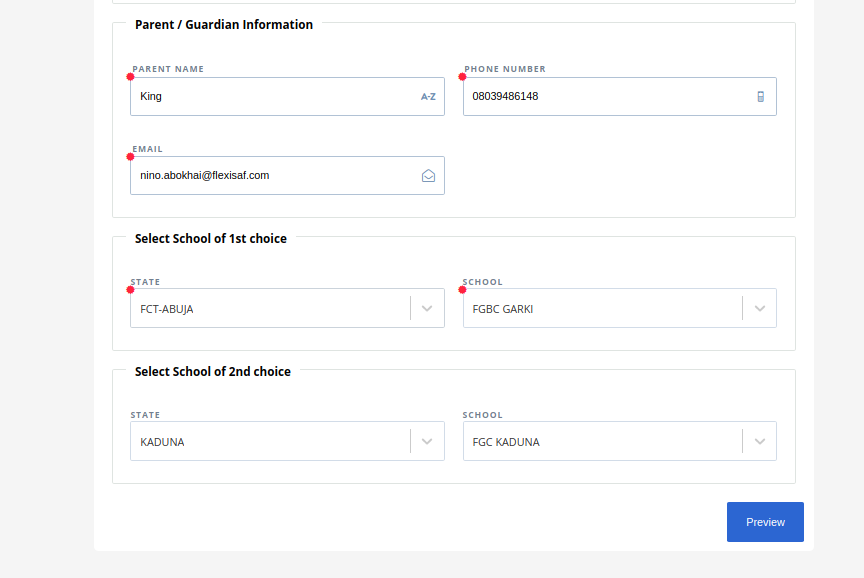Click the Preview button
Screen dimensions: 864x578
[x=765, y=522]
